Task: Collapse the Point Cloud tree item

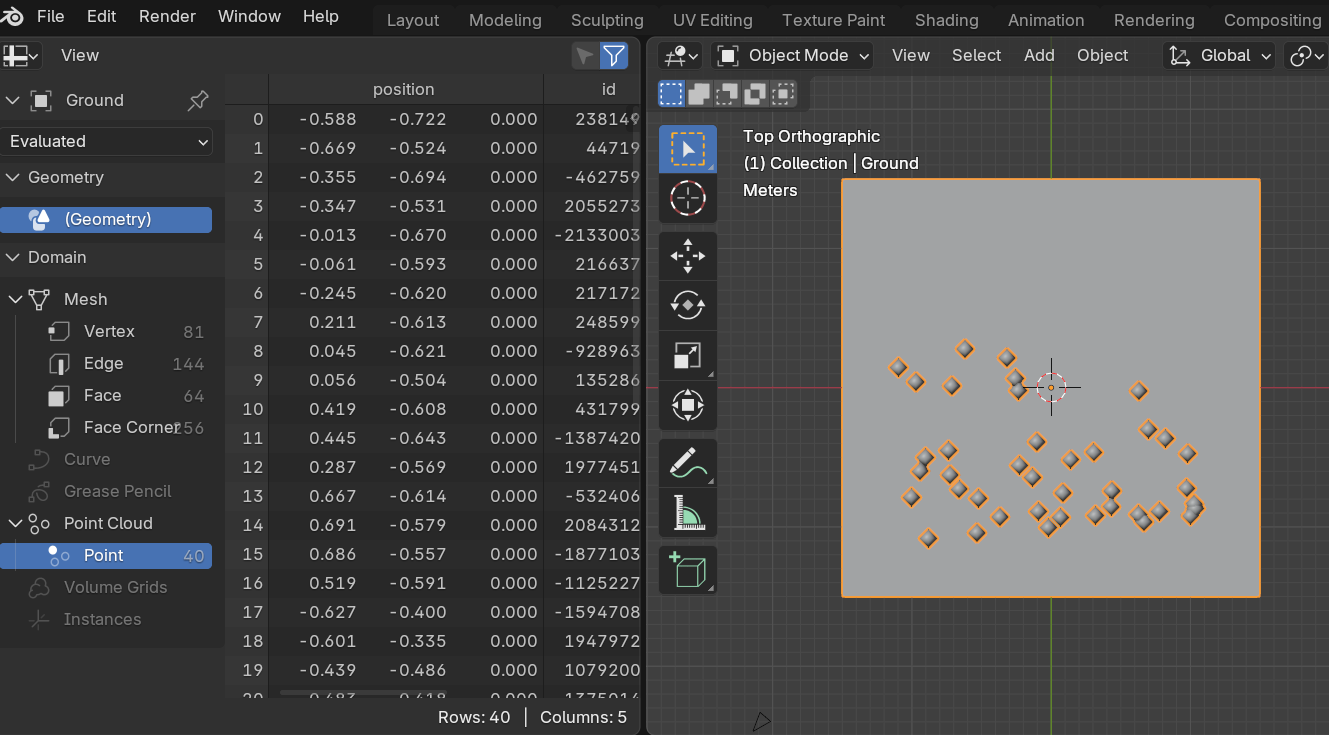Action: tap(15, 523)
